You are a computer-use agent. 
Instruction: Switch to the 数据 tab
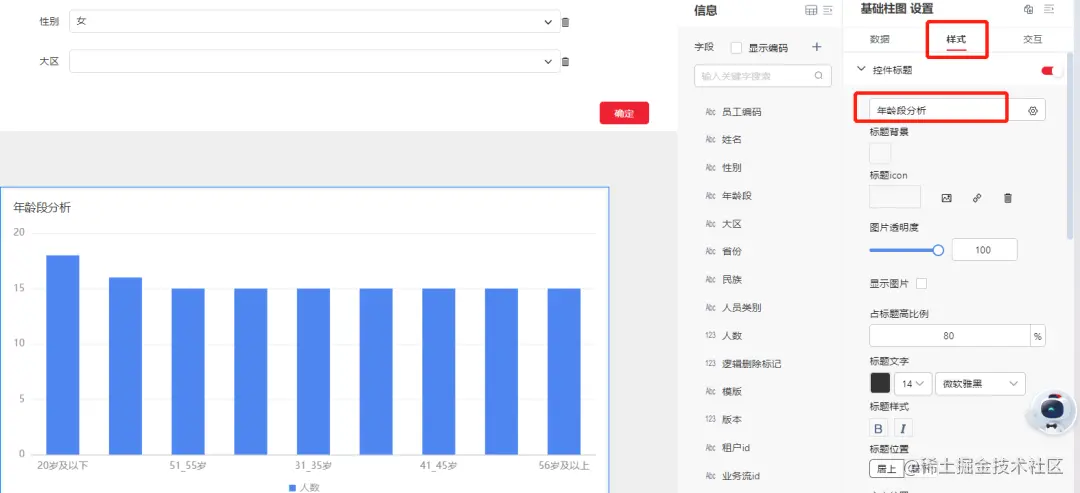880,39
